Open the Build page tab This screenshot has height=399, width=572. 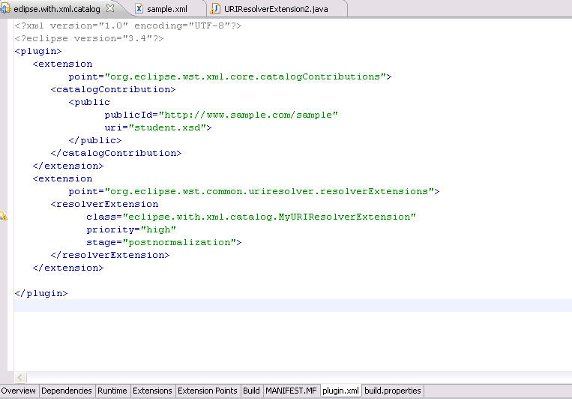[251, 391]
